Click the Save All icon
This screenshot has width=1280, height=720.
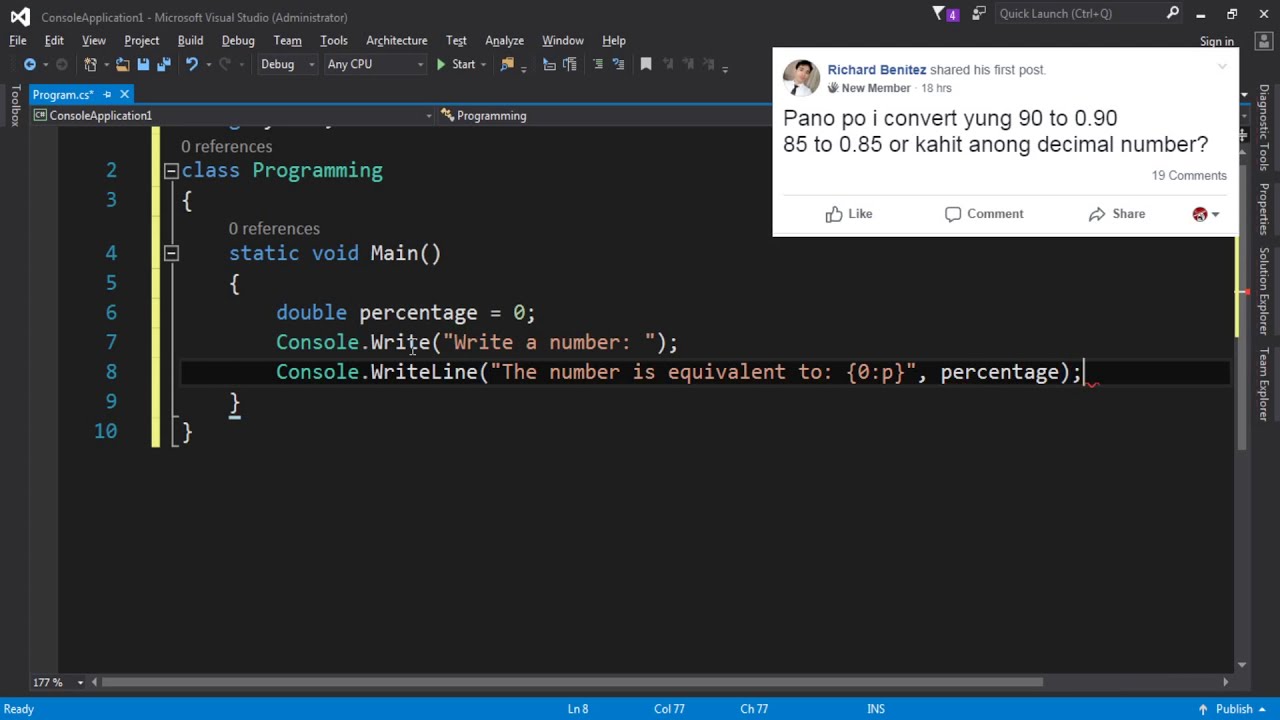pos(163,64)
